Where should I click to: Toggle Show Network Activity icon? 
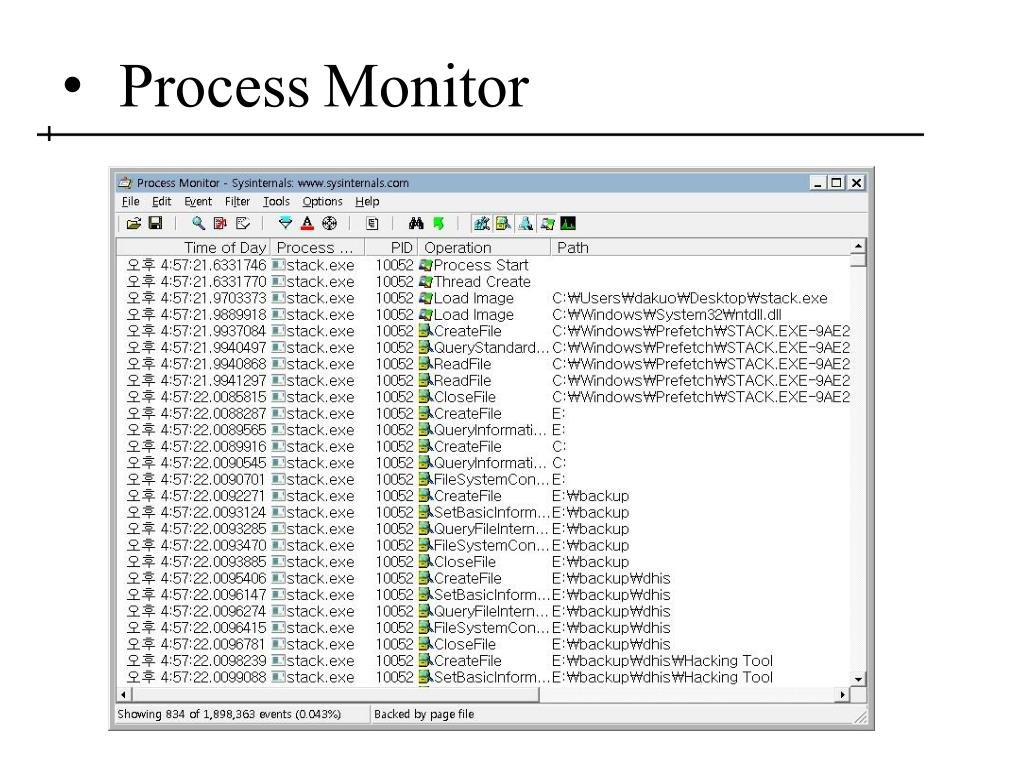(x=525, y=224)
